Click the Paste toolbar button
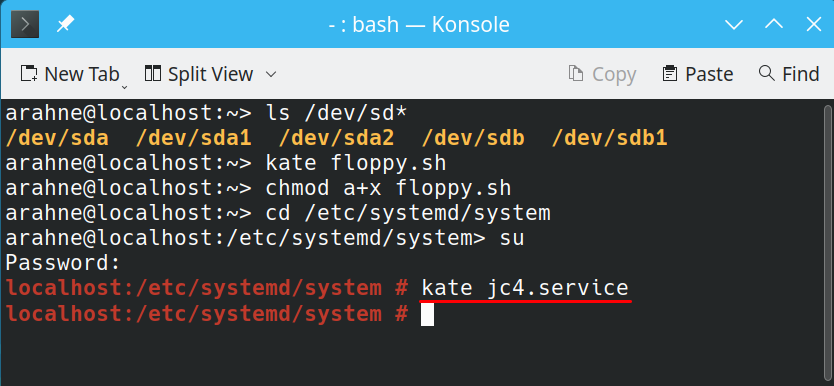834x386 pixels. tap(697, 74)
